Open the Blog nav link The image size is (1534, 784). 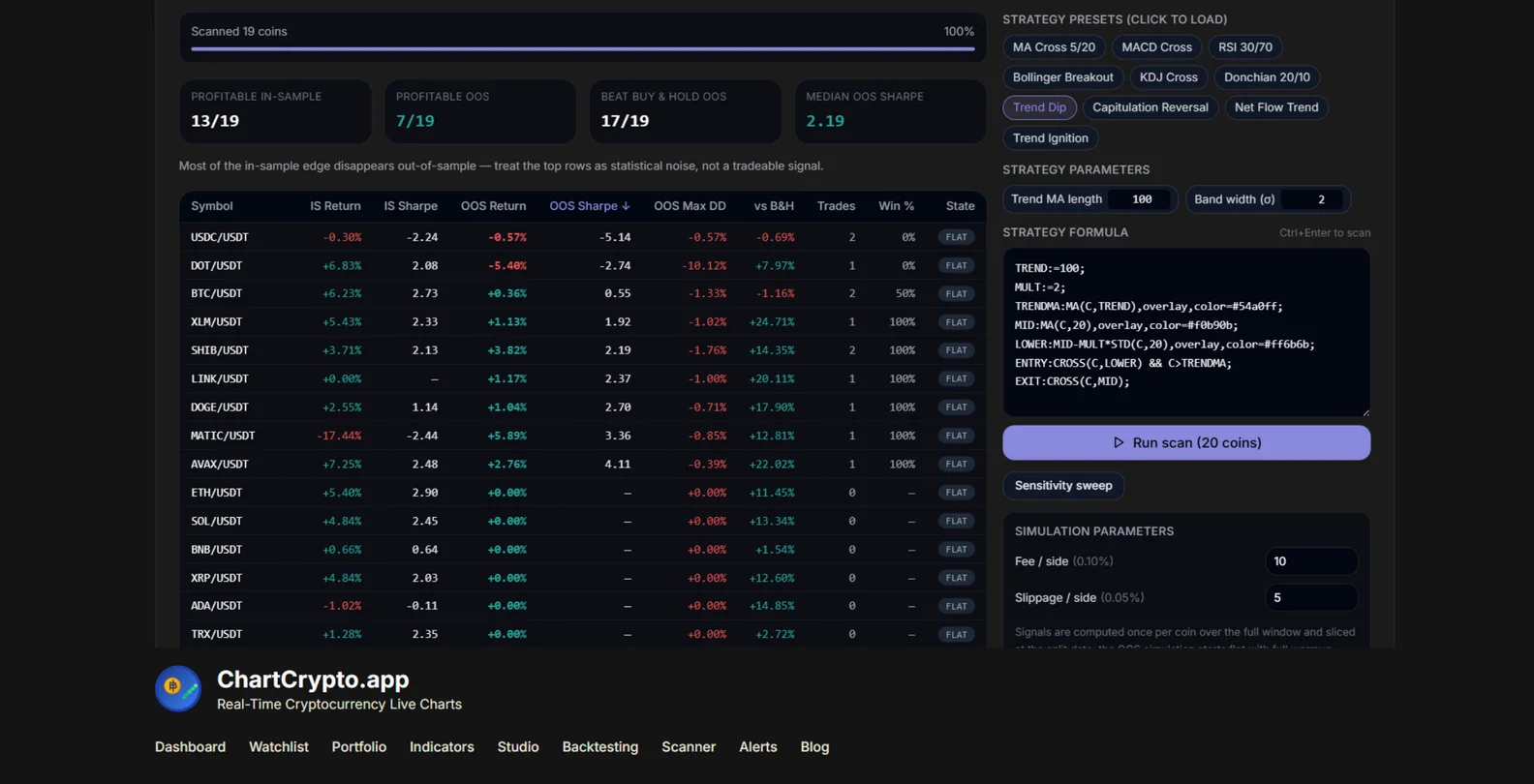(x=814, y=747)
